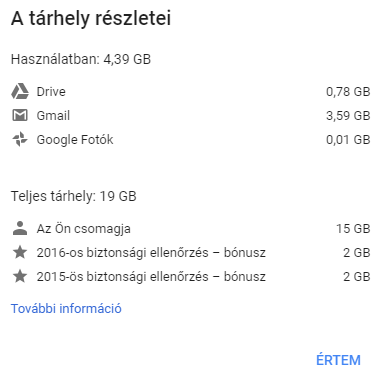Click the Google Fotók pinwheel icon
This screenshot has height=378, width=381.
coord(20,139)
